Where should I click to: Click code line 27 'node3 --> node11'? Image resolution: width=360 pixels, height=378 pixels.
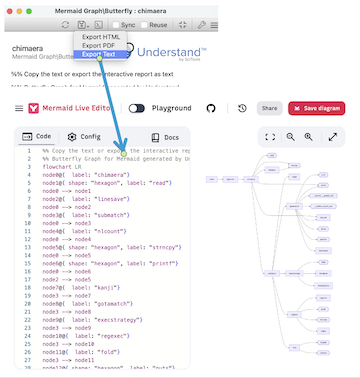tap(68, 360)
